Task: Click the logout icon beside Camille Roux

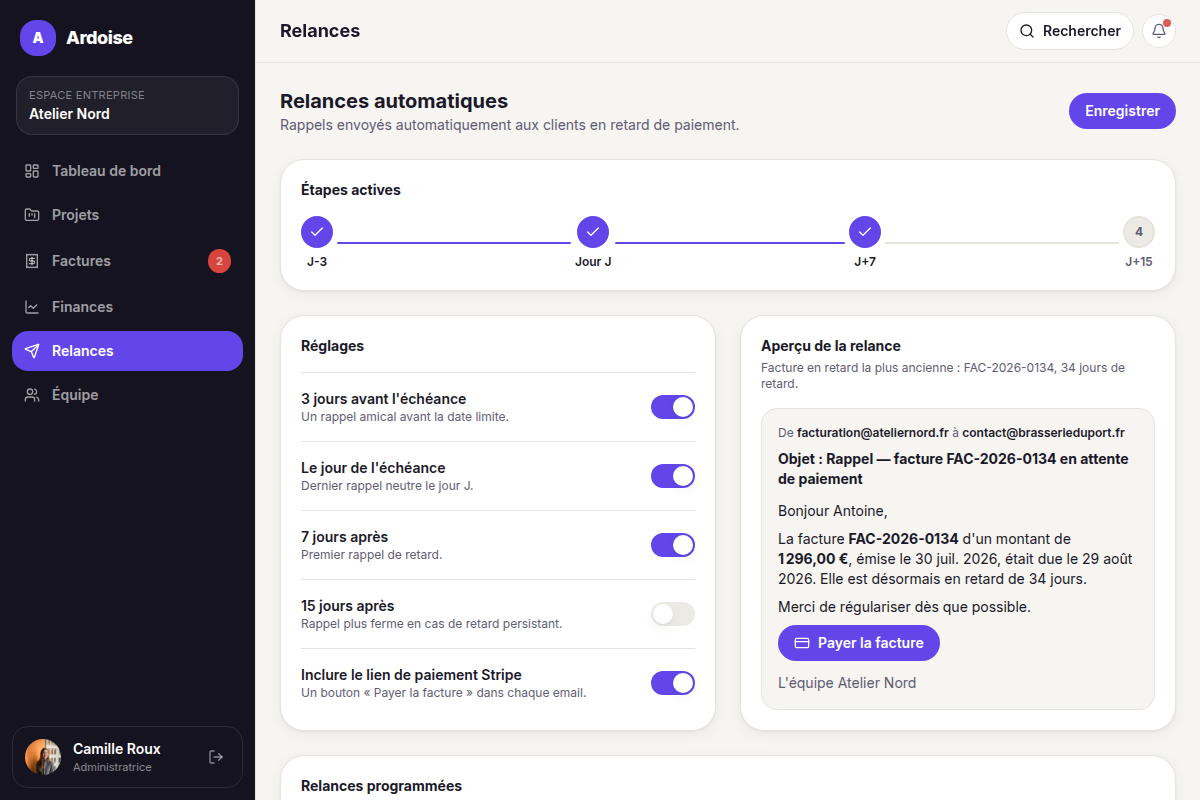Action: click(215, 757)
